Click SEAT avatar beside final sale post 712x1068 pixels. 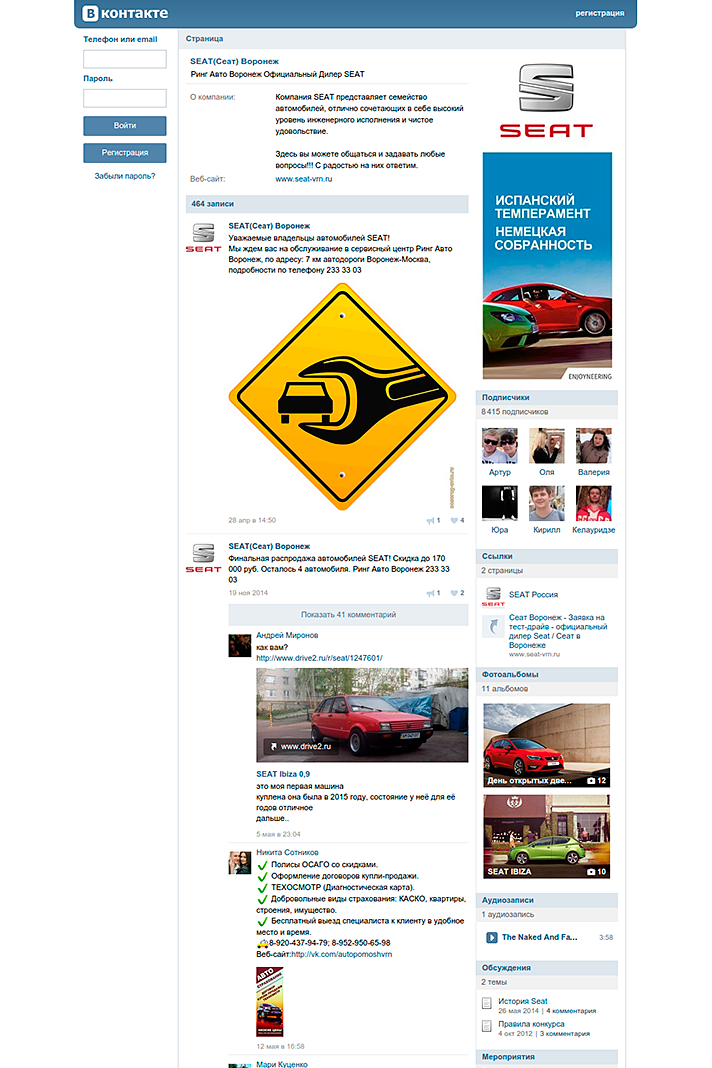pyautogui.click(x=203, y=558)
